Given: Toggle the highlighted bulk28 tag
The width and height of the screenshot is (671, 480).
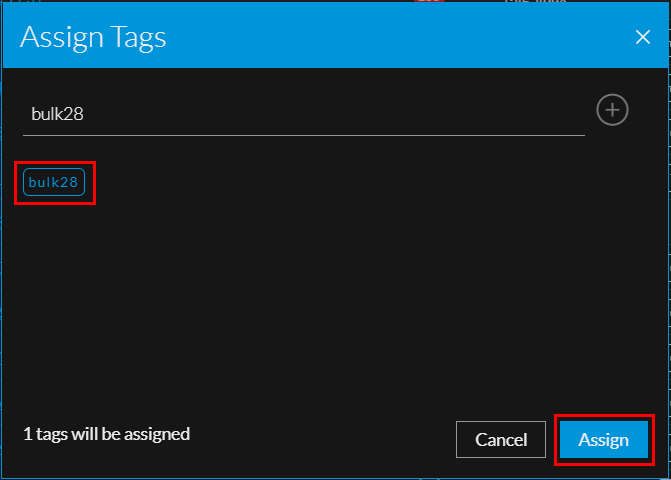Looking at the screenshot, I should 55,182.
